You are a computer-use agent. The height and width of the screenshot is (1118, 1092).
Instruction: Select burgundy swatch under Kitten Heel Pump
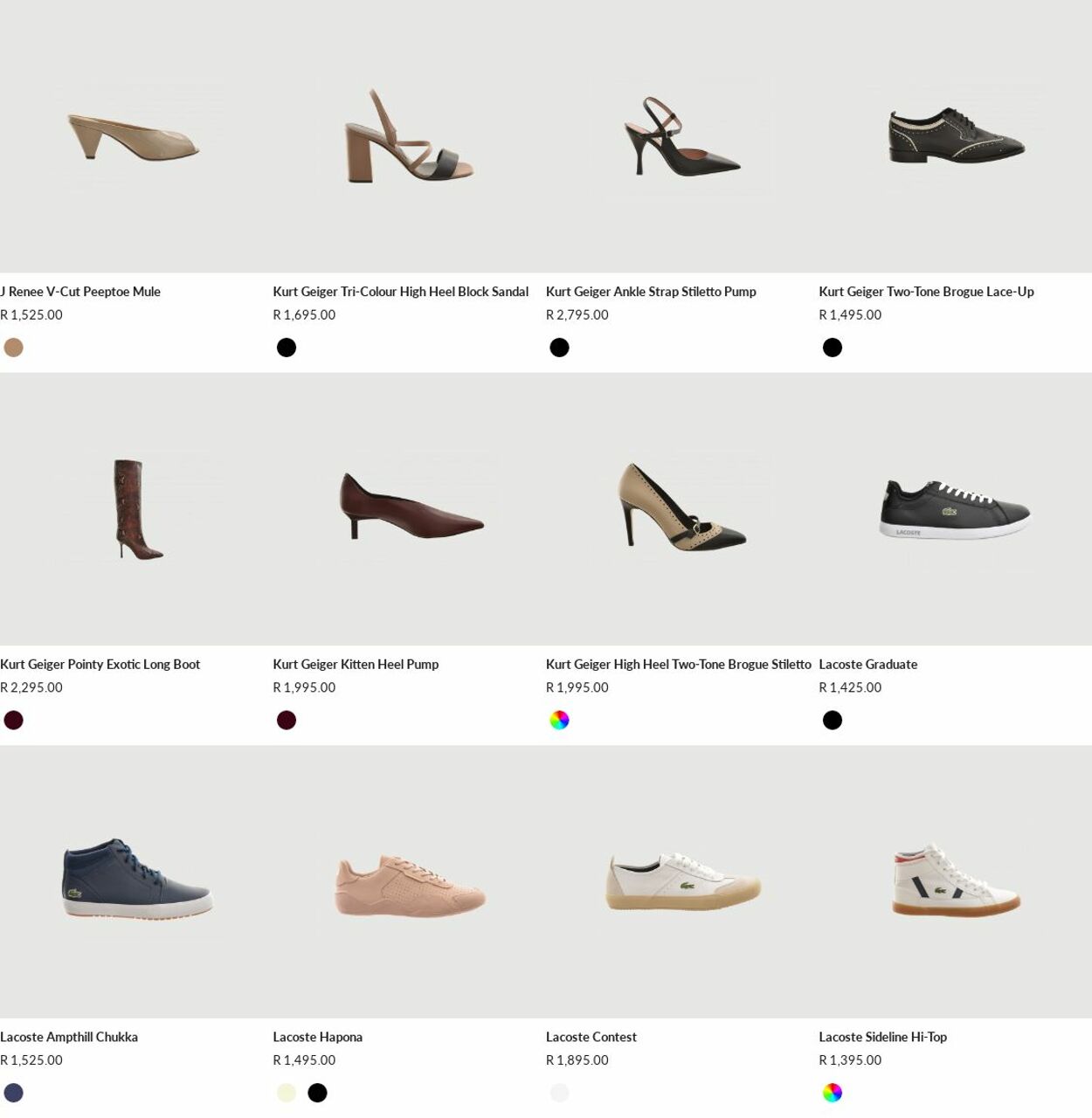[287, 721]
